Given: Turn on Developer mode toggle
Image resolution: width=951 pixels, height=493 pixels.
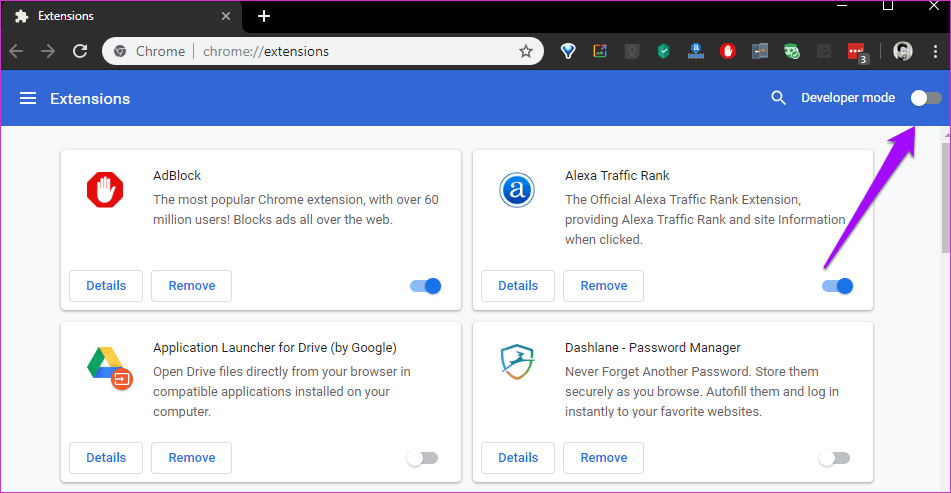Looking at the screenshot, I should point(926,98).
